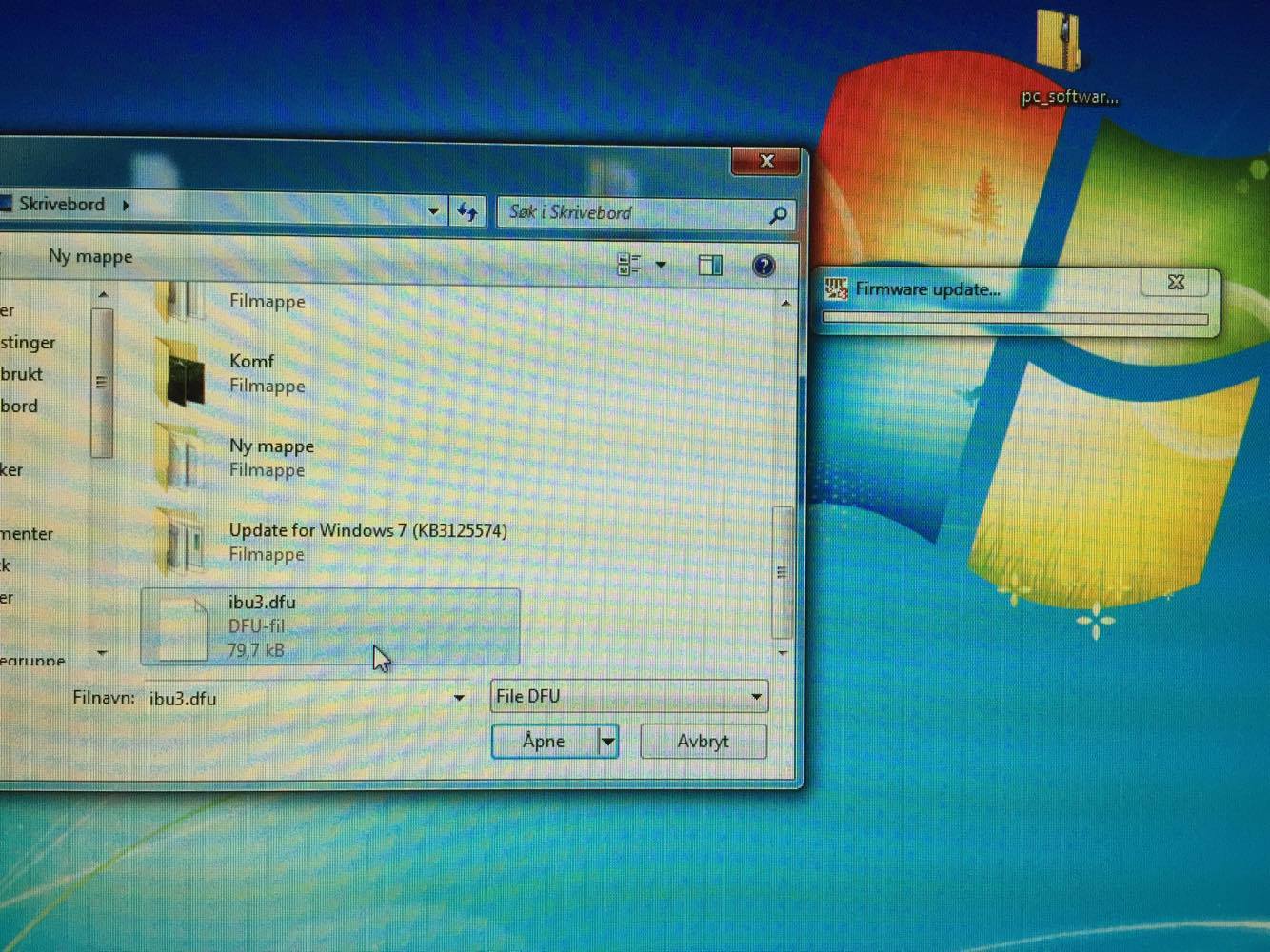Image resolution: width=1270 pixels, height=952 pixels.
Task: Click the Ny mappe toolbar item
Action: pos(90,256)
